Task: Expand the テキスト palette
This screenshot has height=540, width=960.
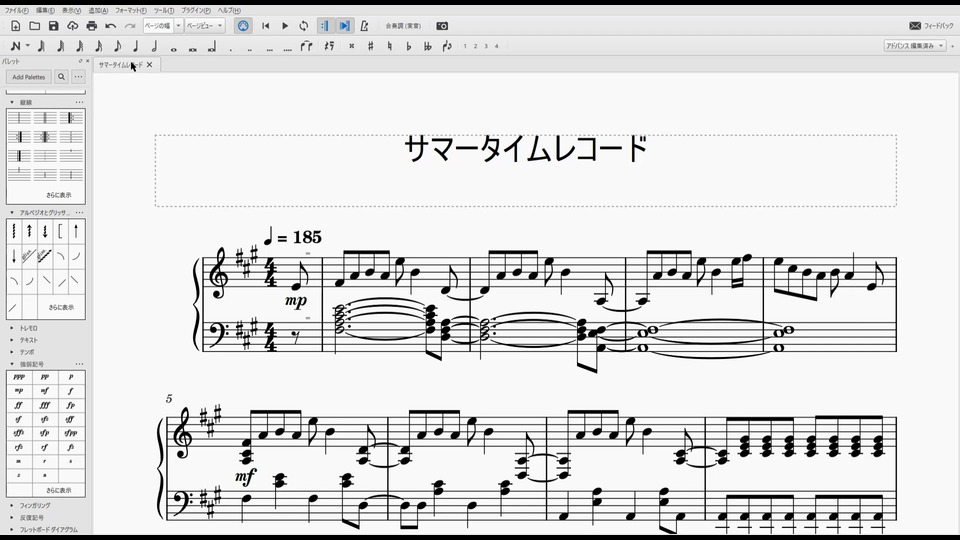Action: (x=12, y=340)
